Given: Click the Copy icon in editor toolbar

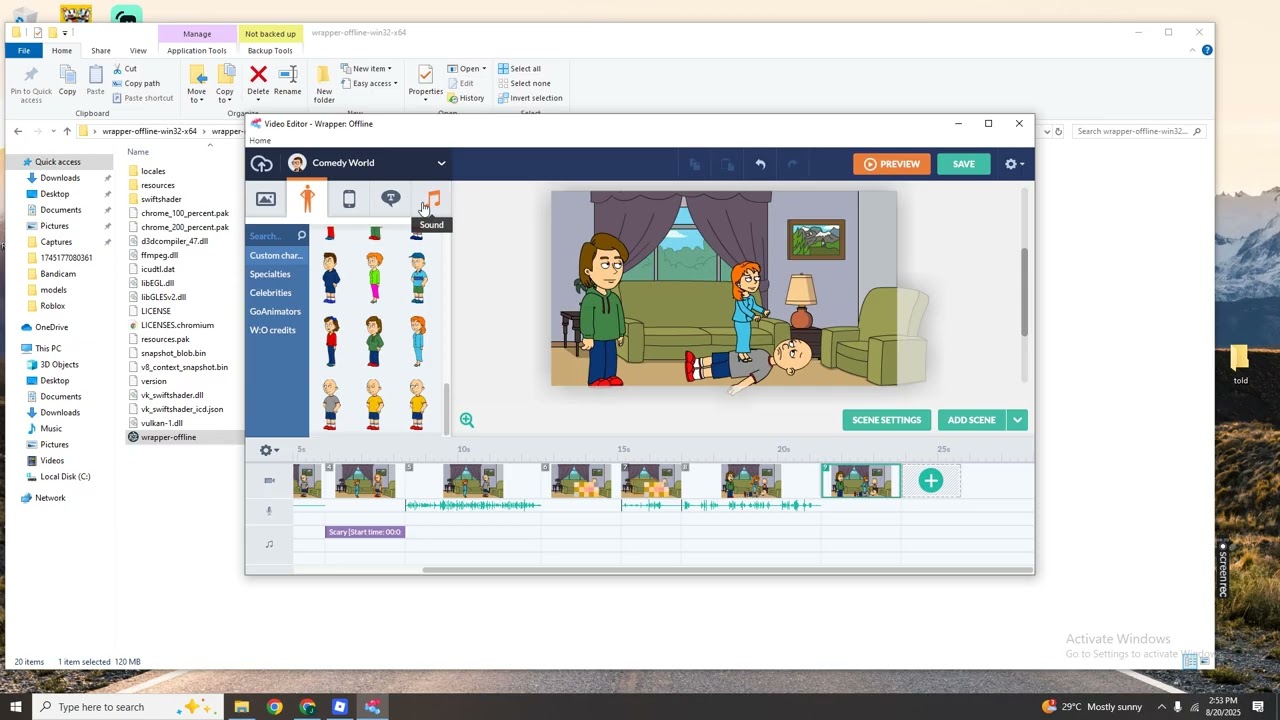Looking at the screenshot, I should [694, 164].
